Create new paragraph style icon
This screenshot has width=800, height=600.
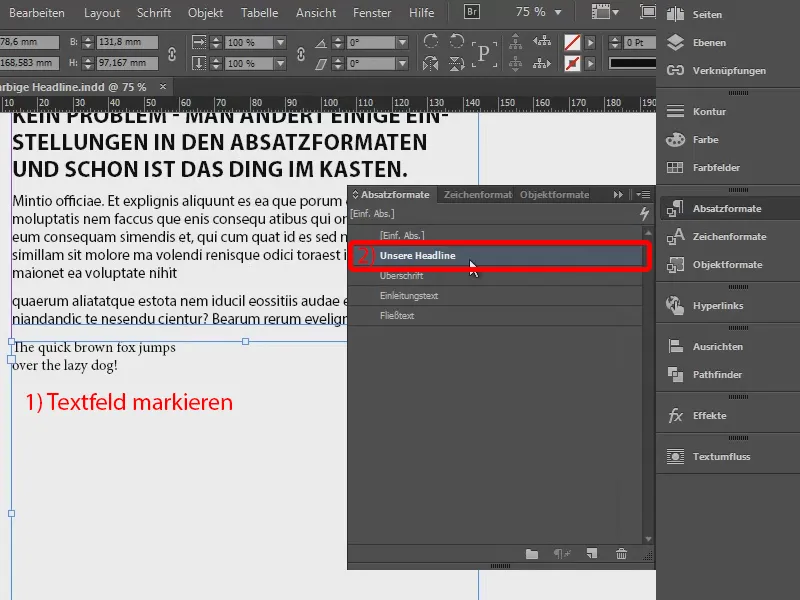coord(592,554)
